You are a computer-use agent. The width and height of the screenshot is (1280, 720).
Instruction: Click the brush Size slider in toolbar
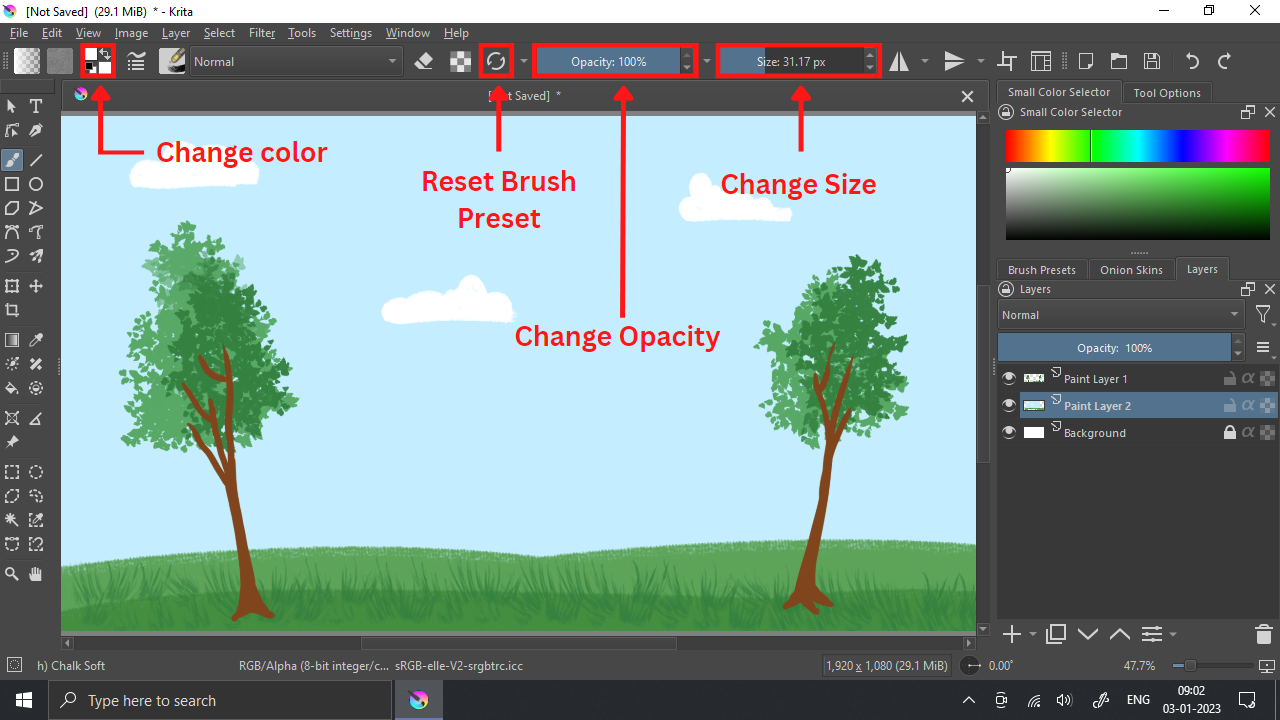[x=791, y=61]
